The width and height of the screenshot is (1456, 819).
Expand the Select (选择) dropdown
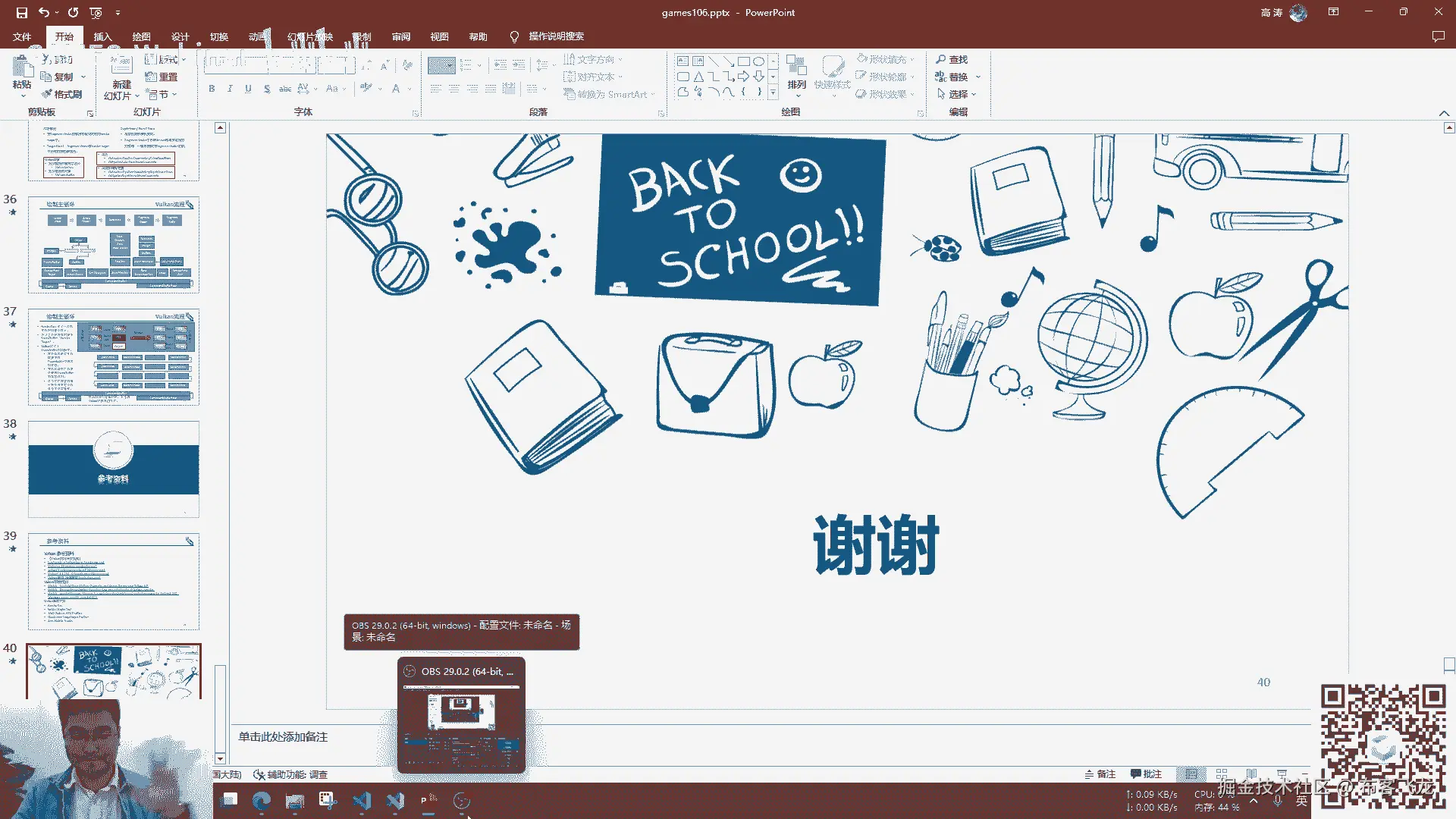(958, 94)
